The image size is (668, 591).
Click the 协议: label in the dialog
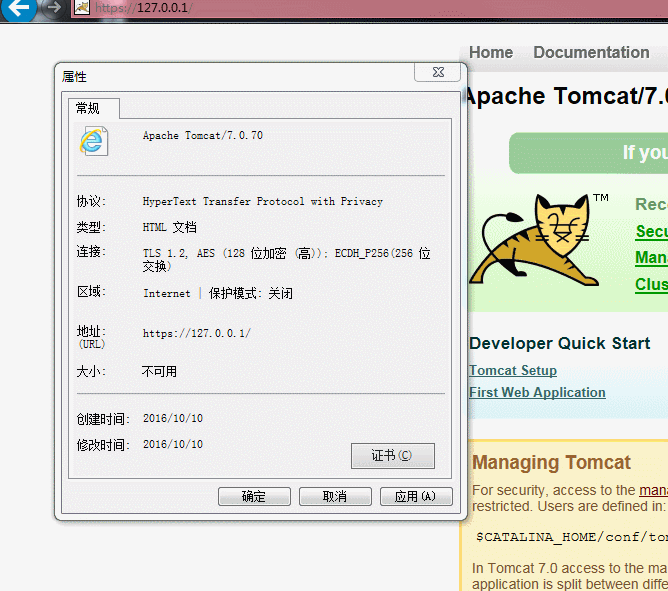point(91,201)
